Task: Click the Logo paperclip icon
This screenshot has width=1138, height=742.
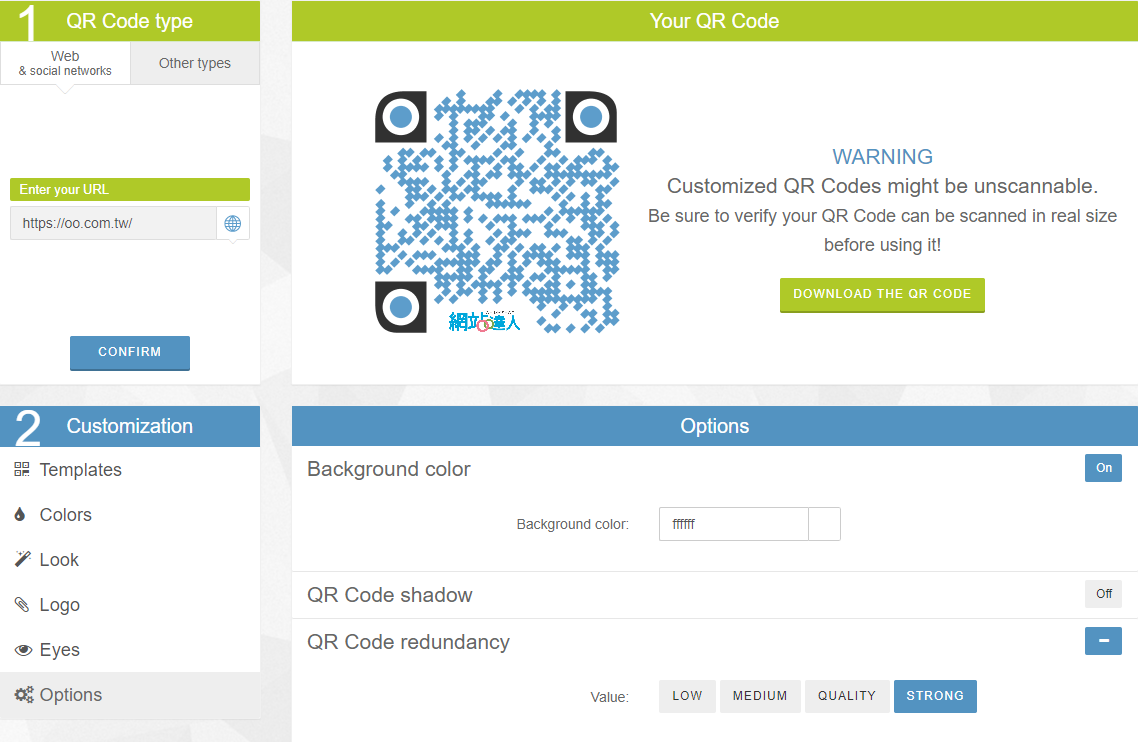Action: click(x=22, y=604)
